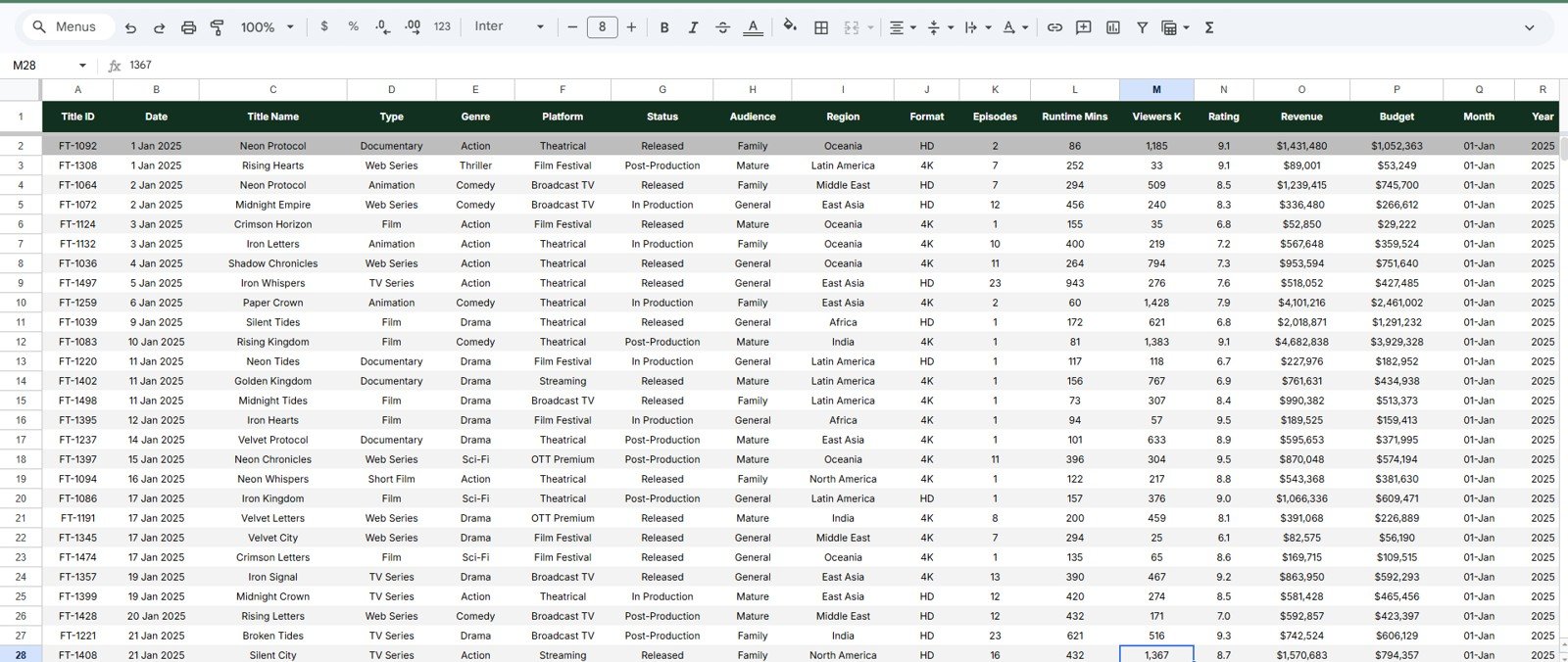This screenshot has height=662, width=1568.
Task: Select the cell with revenue $4,682,838
Action: [x=1301, y=342]
